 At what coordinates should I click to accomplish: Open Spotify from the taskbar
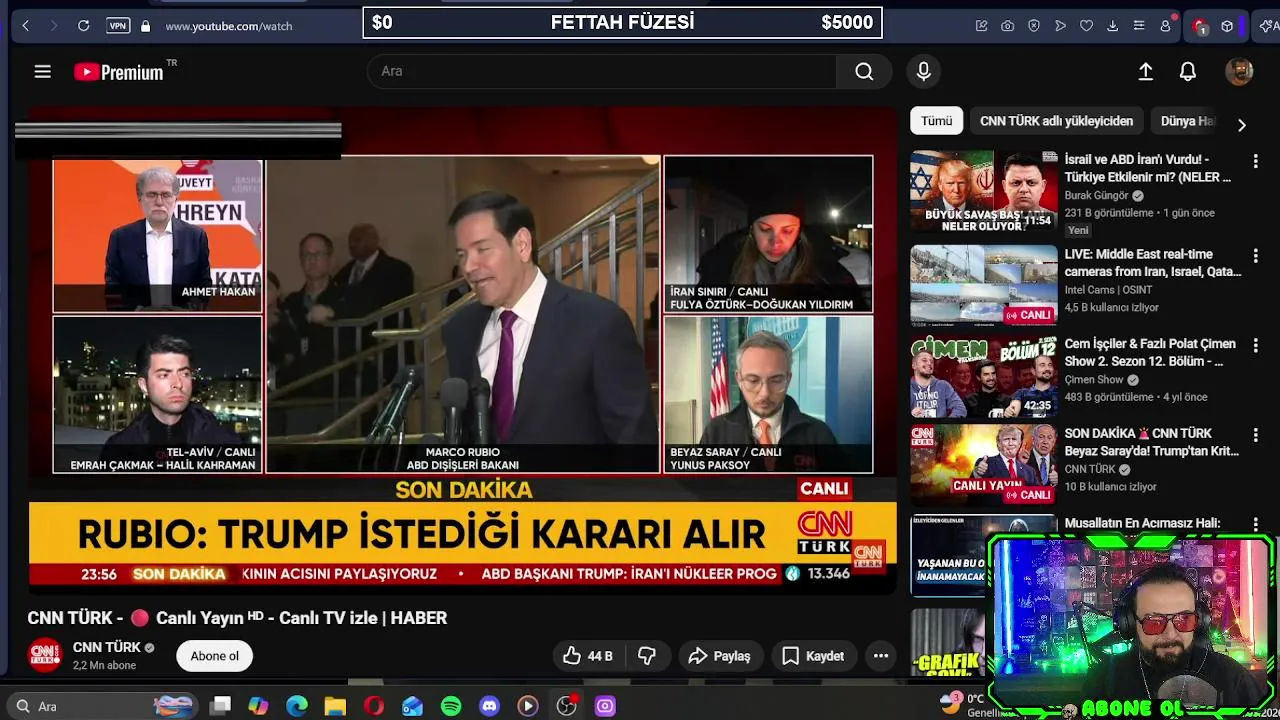451,706
